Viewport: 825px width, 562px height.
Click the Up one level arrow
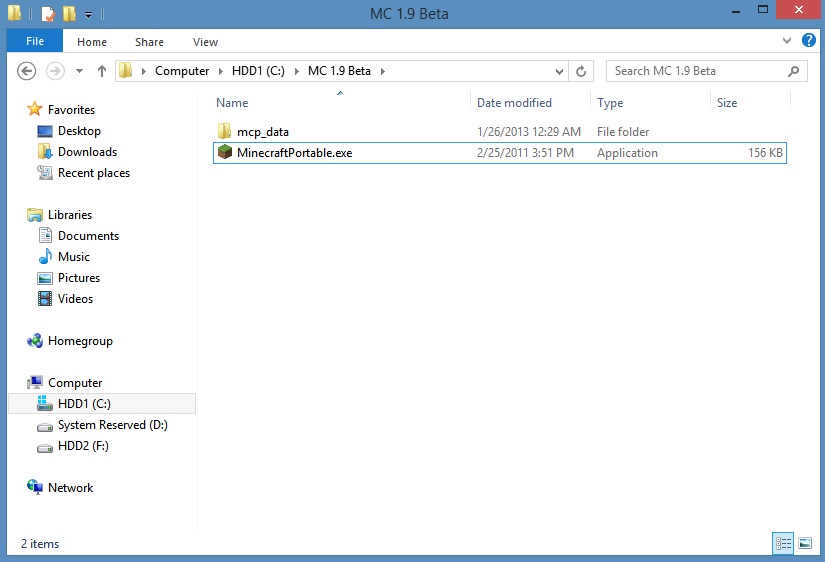pyautogui.click(x=102, y=71)
